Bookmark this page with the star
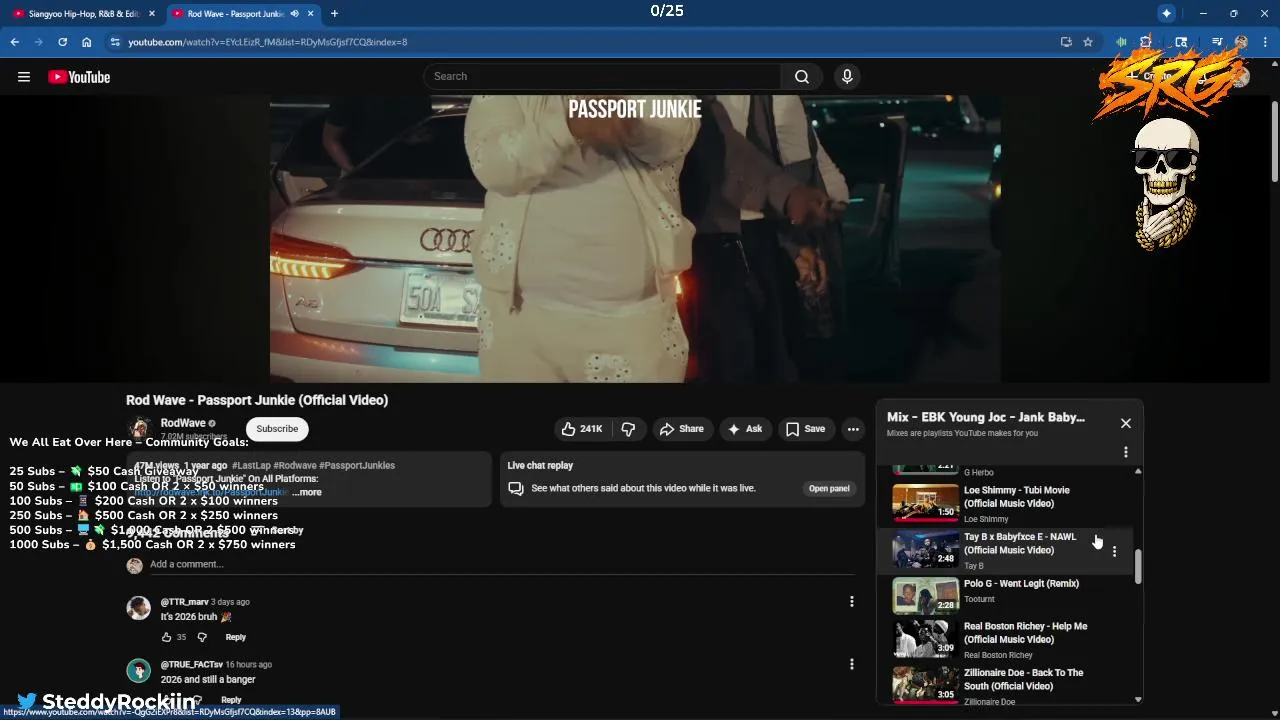Viewport: 1280px width, 720px height. (x=1088, y=42)
